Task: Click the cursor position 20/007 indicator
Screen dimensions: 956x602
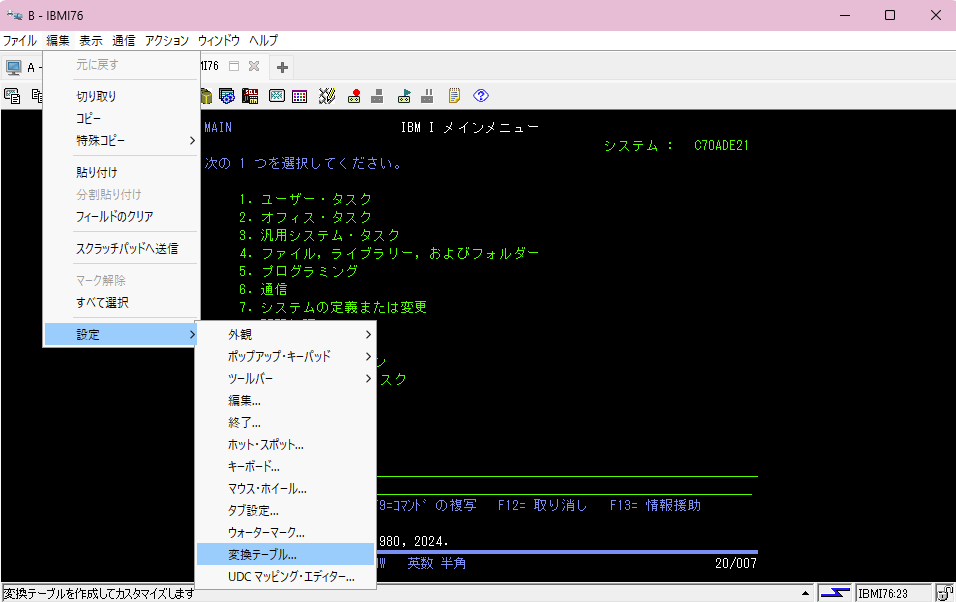Action: [736, 564]
